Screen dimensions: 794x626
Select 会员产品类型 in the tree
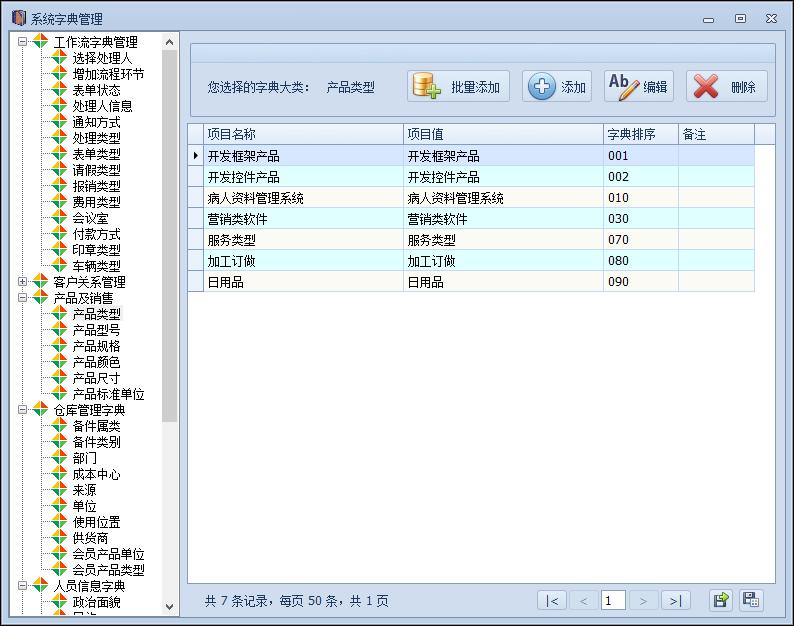click(x=108, y=570)
